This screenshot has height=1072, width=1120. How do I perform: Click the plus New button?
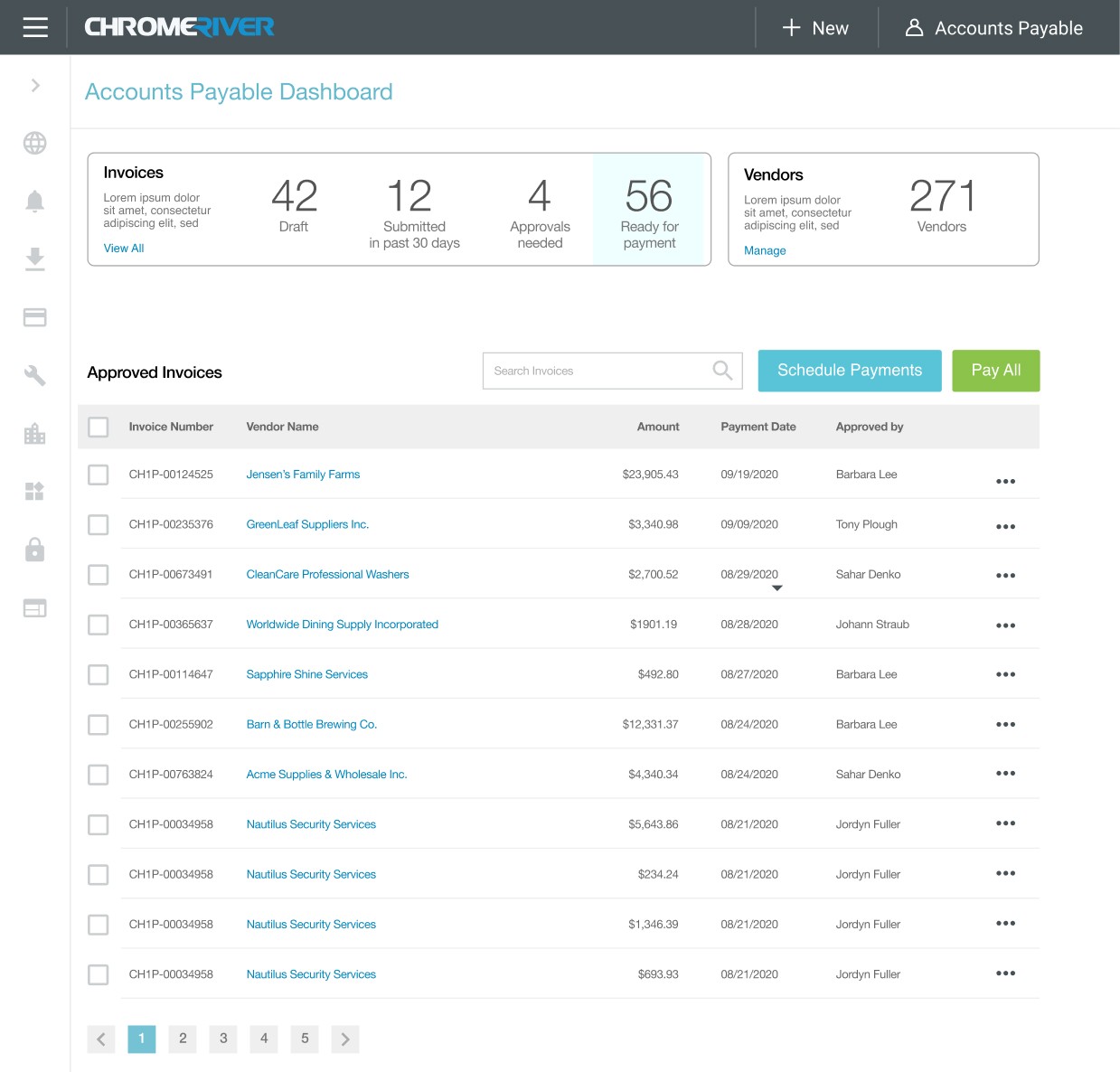coord(815,28)
